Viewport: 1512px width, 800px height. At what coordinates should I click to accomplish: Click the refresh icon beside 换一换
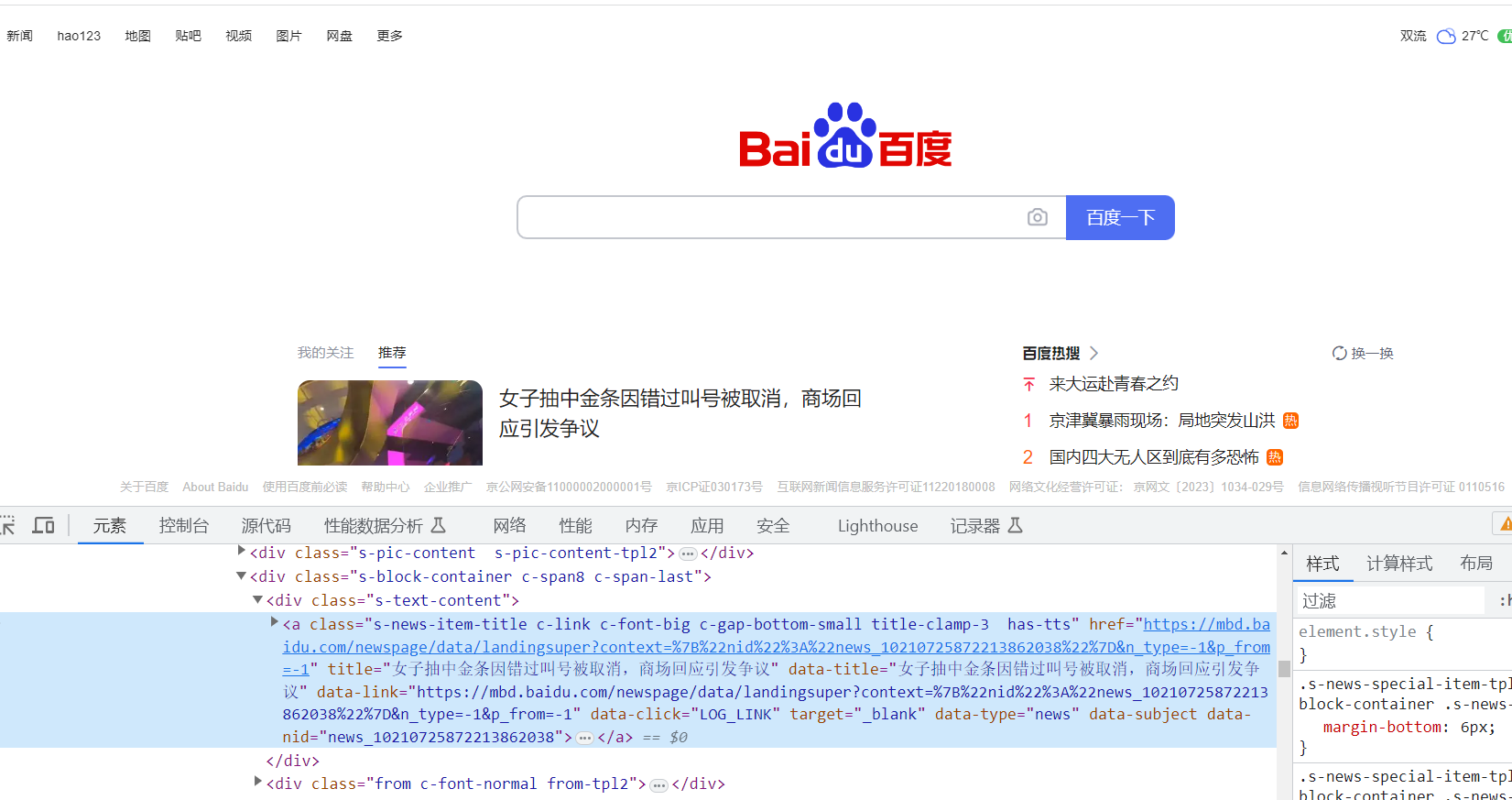[x=1339, y=354]
